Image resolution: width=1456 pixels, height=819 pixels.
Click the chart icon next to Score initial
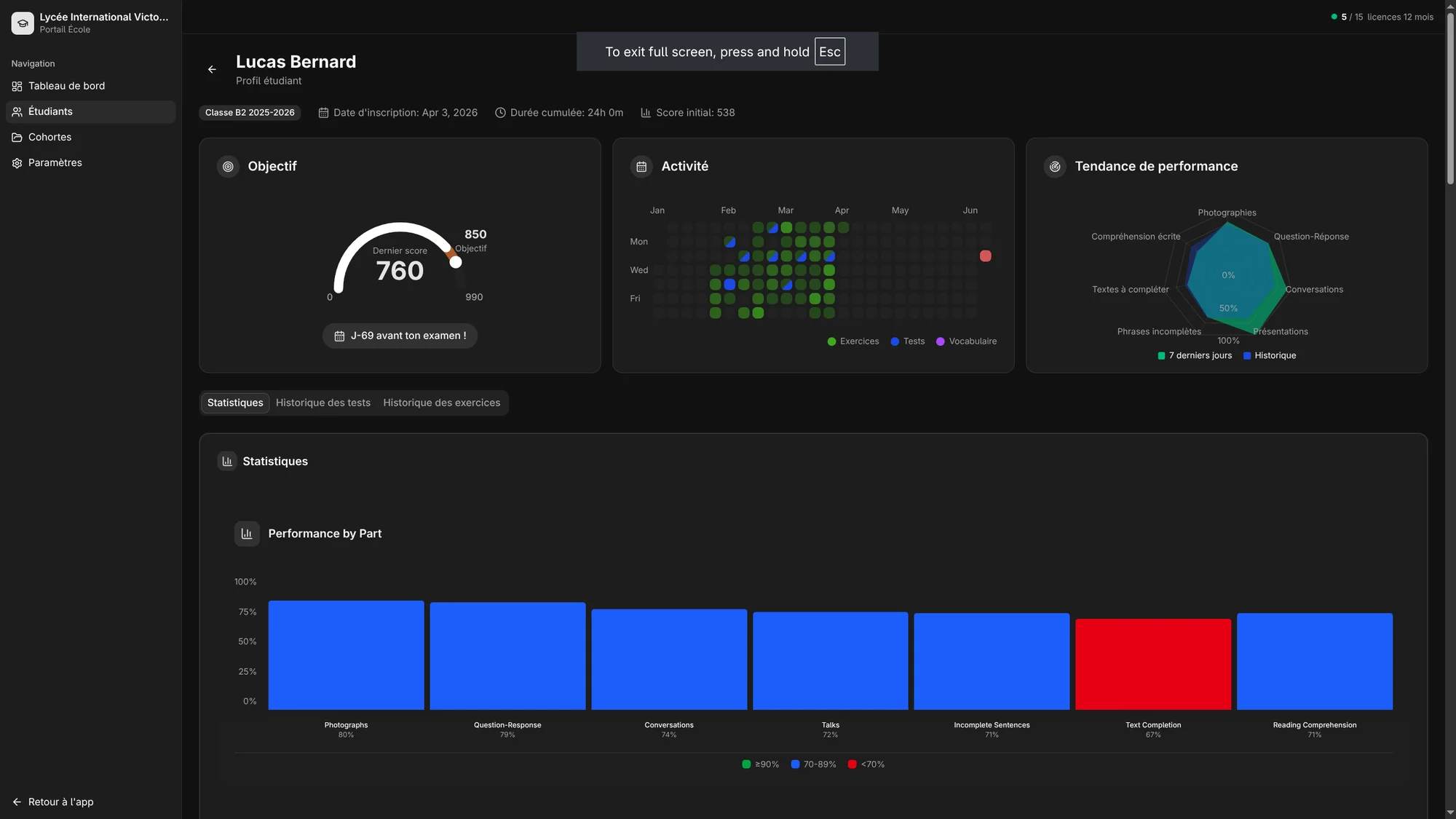(x=645, y=112)
